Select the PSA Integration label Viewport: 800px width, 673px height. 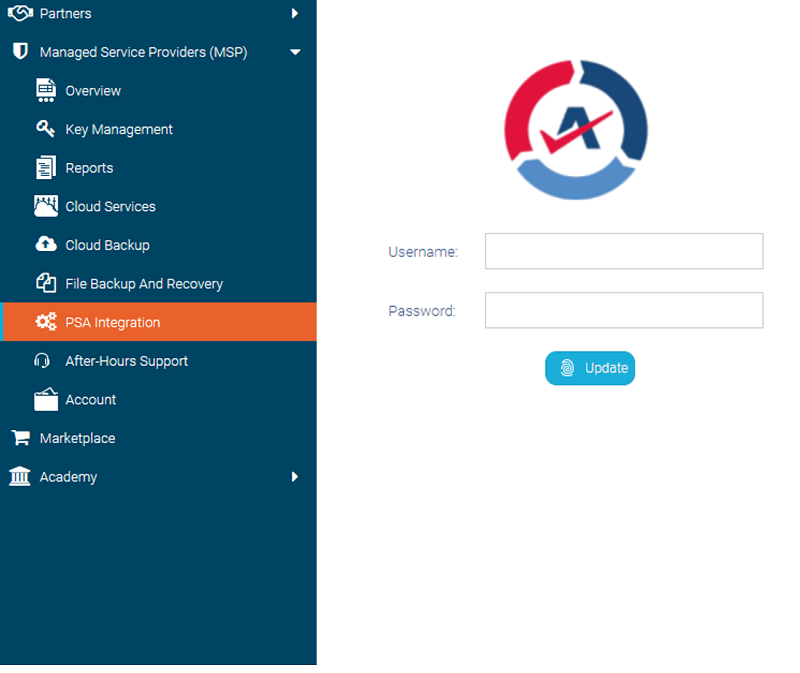[112, 322]
